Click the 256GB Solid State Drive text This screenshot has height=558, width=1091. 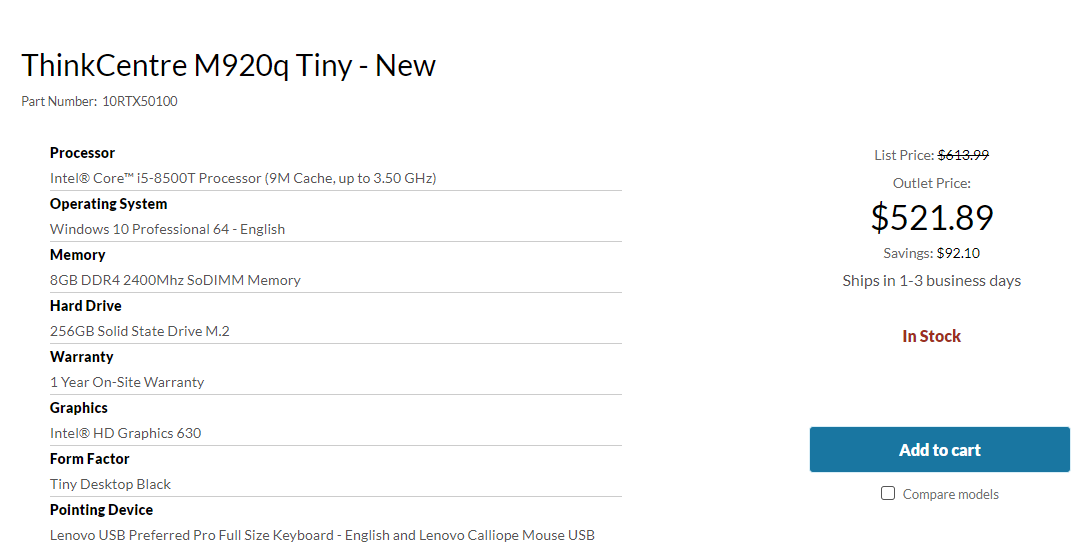[x=140, y=331]
